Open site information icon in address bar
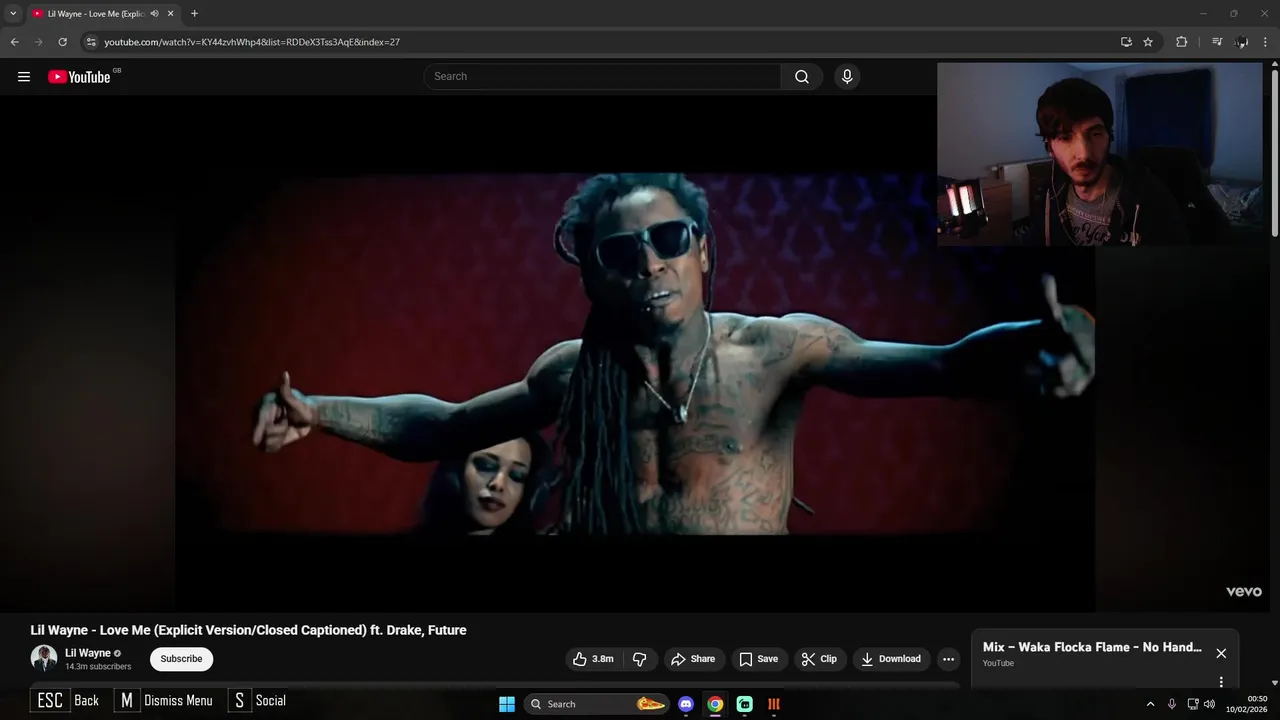This screenshot has height=720, width=1280. pos(91,42)
